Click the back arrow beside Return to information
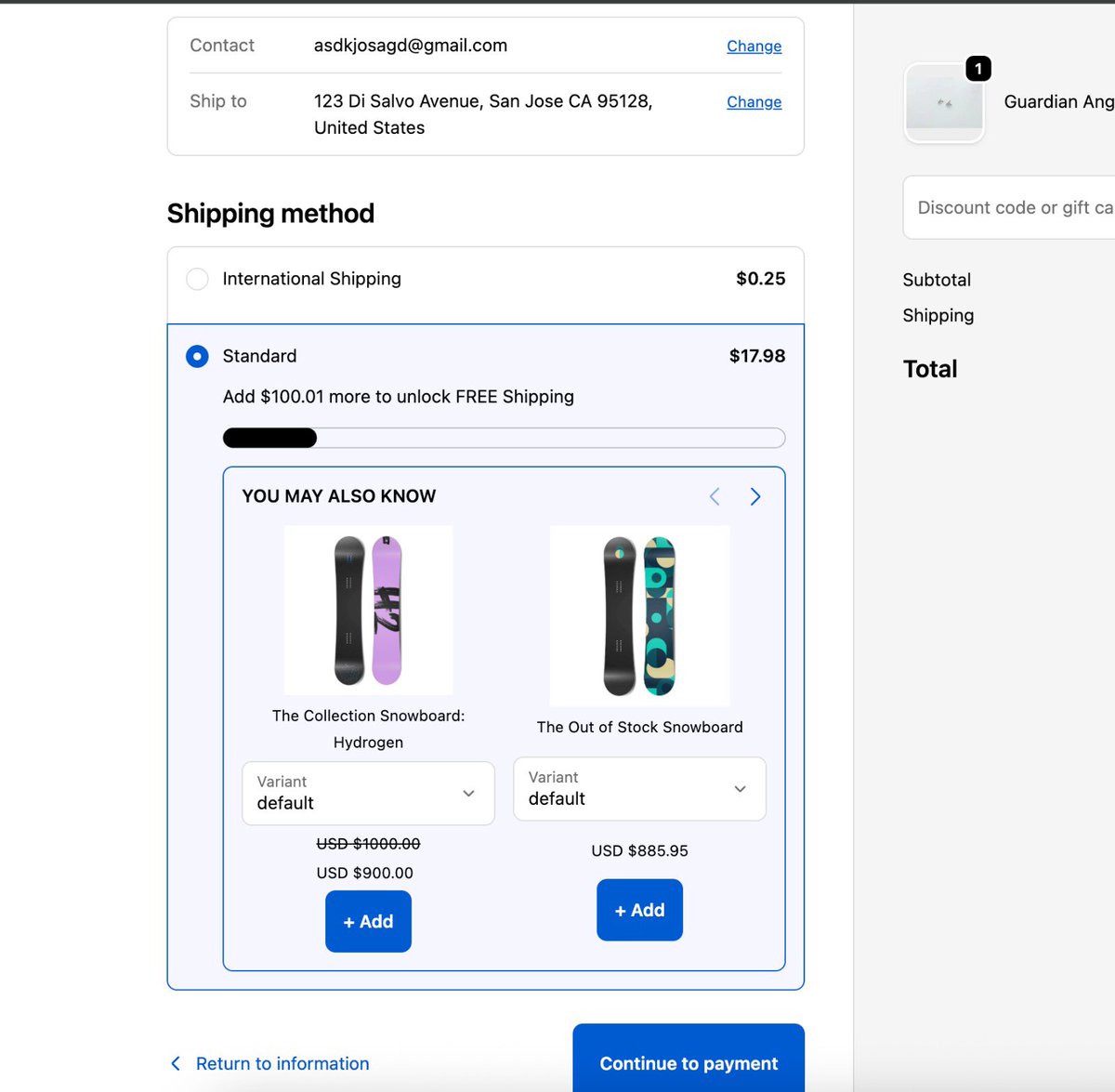1115x1092 pixels. (x=176, y=1063)
